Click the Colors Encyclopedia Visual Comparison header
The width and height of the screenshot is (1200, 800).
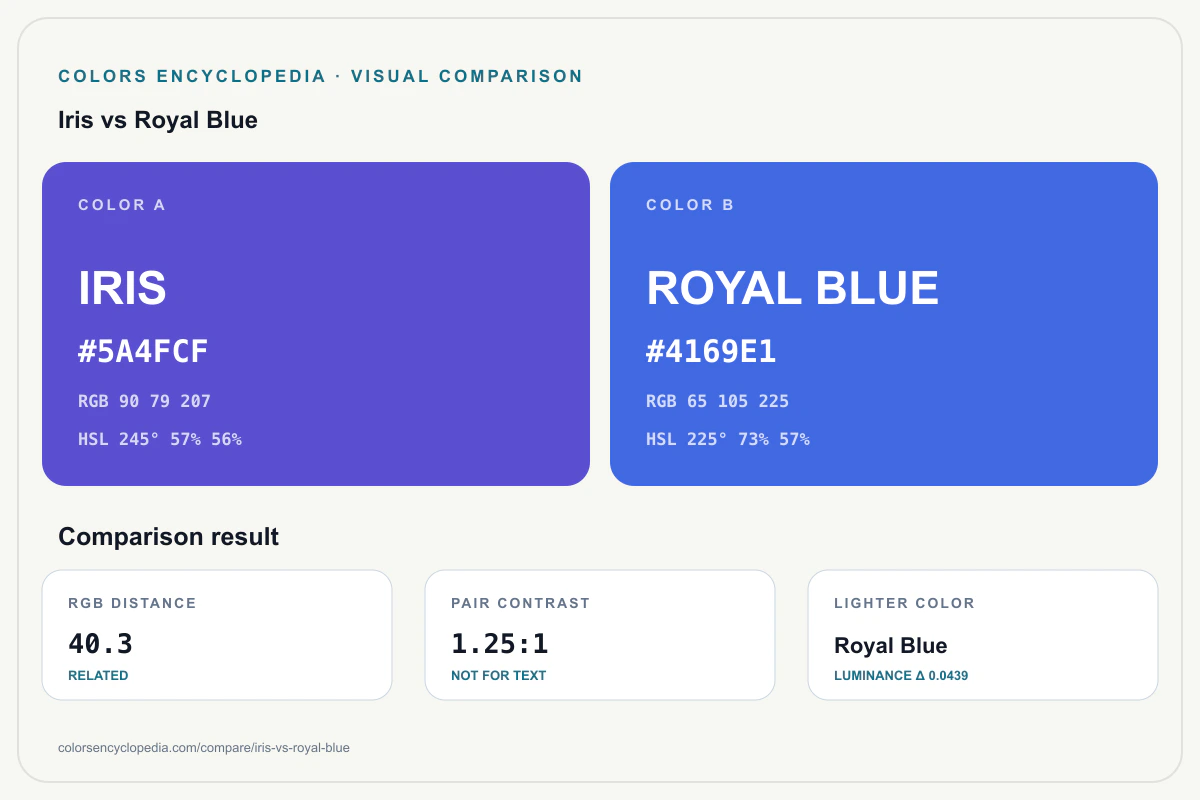tap(320, 76)
